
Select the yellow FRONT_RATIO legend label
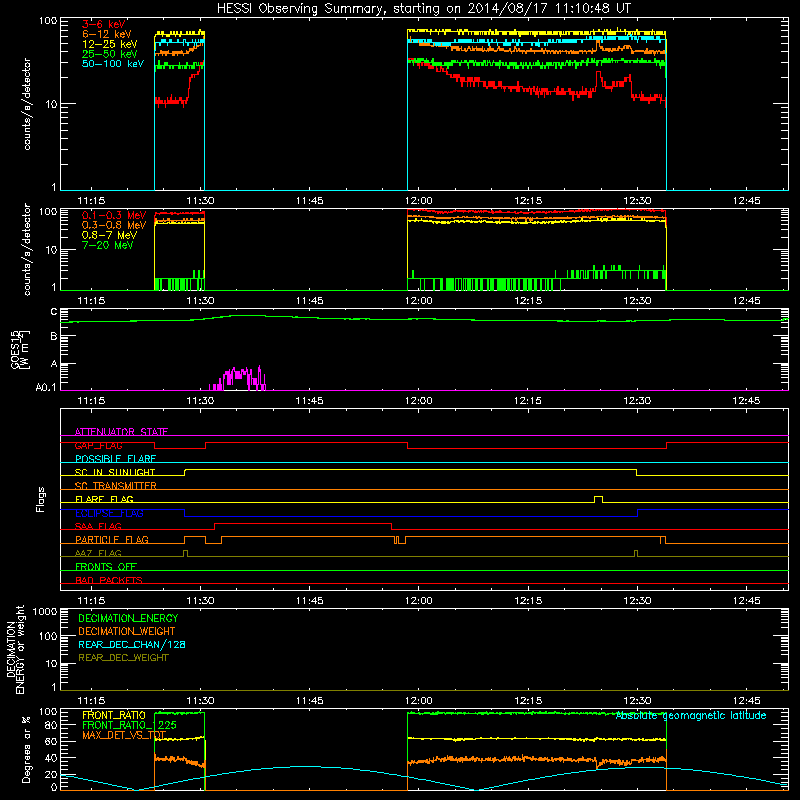coord(114,715)
